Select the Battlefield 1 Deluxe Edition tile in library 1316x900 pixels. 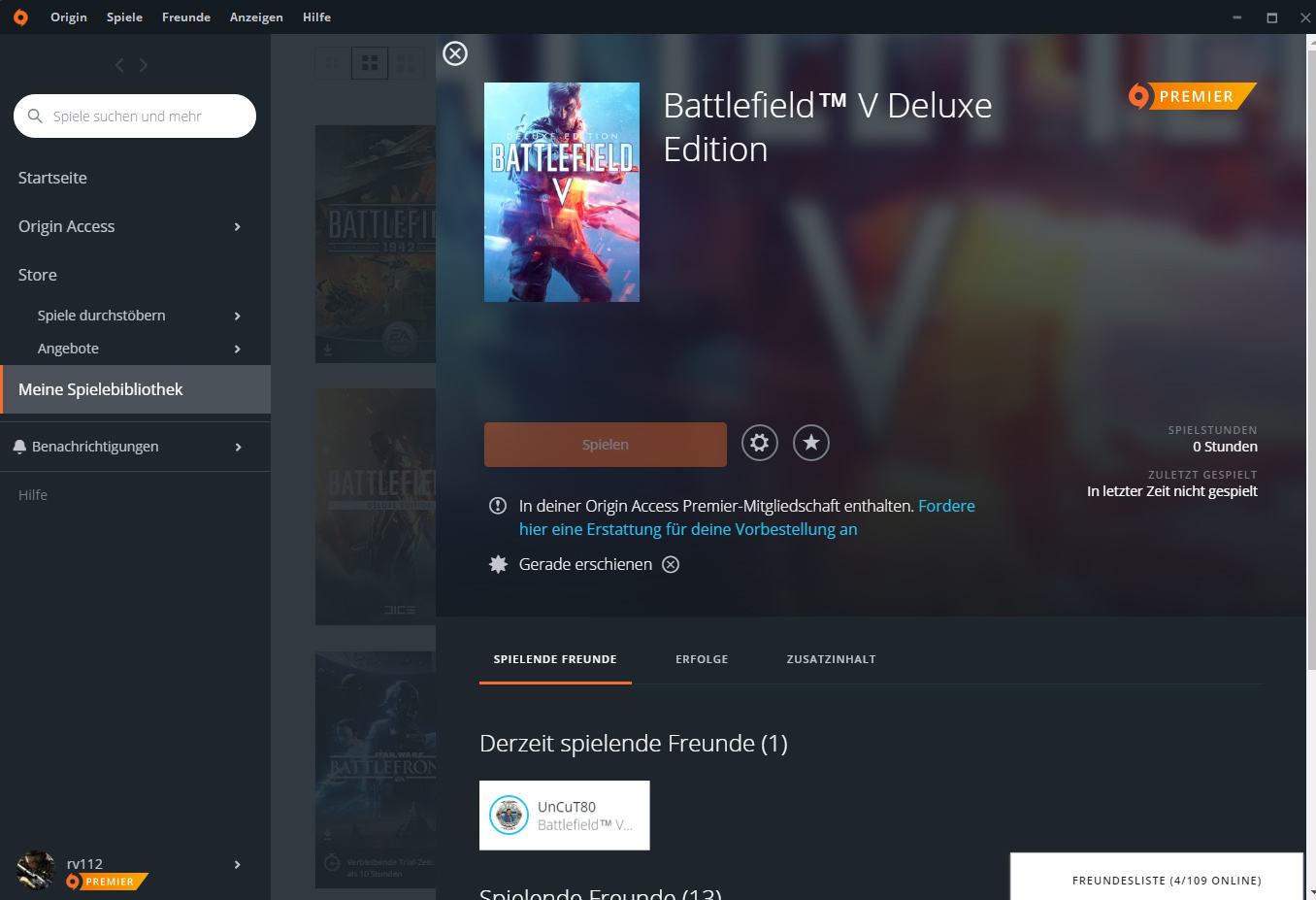(376, 507)
